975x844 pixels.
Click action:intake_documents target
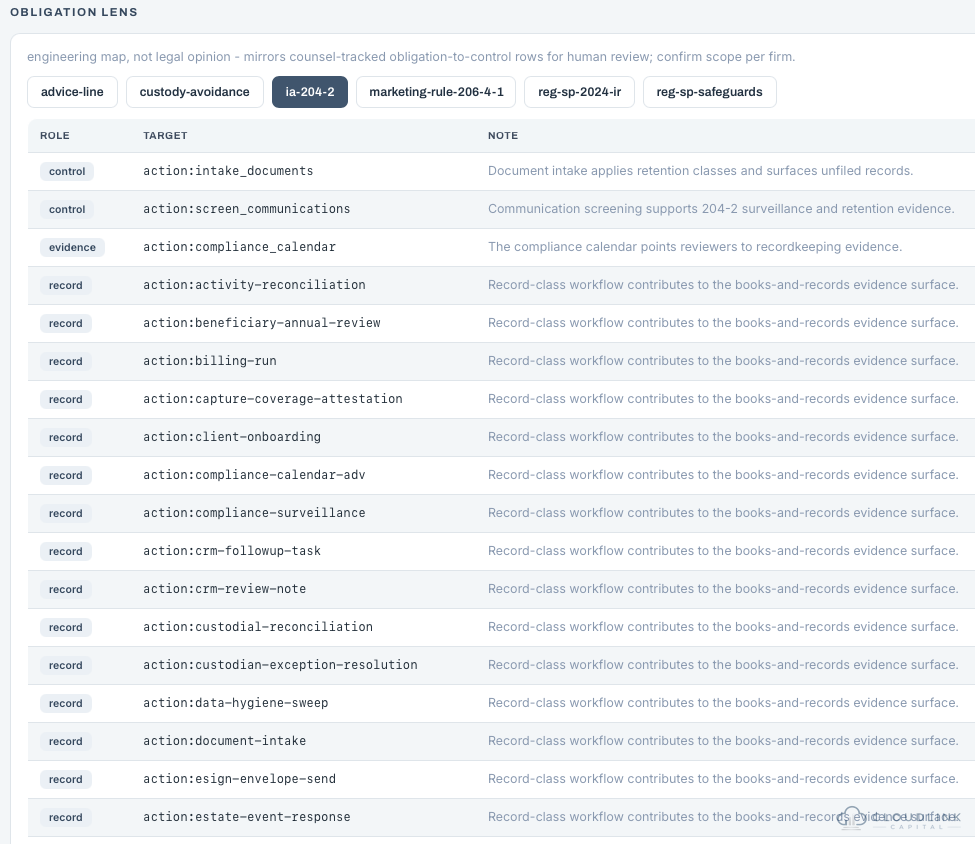click(x=228, y=171)
